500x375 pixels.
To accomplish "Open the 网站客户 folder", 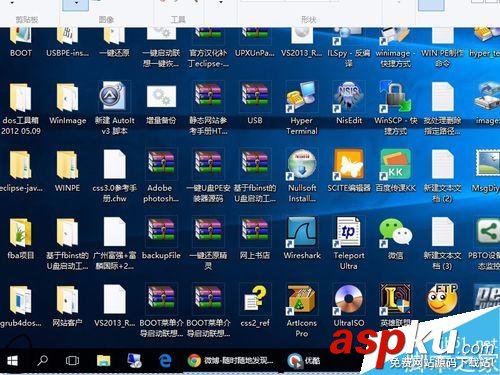I will 68,300.
